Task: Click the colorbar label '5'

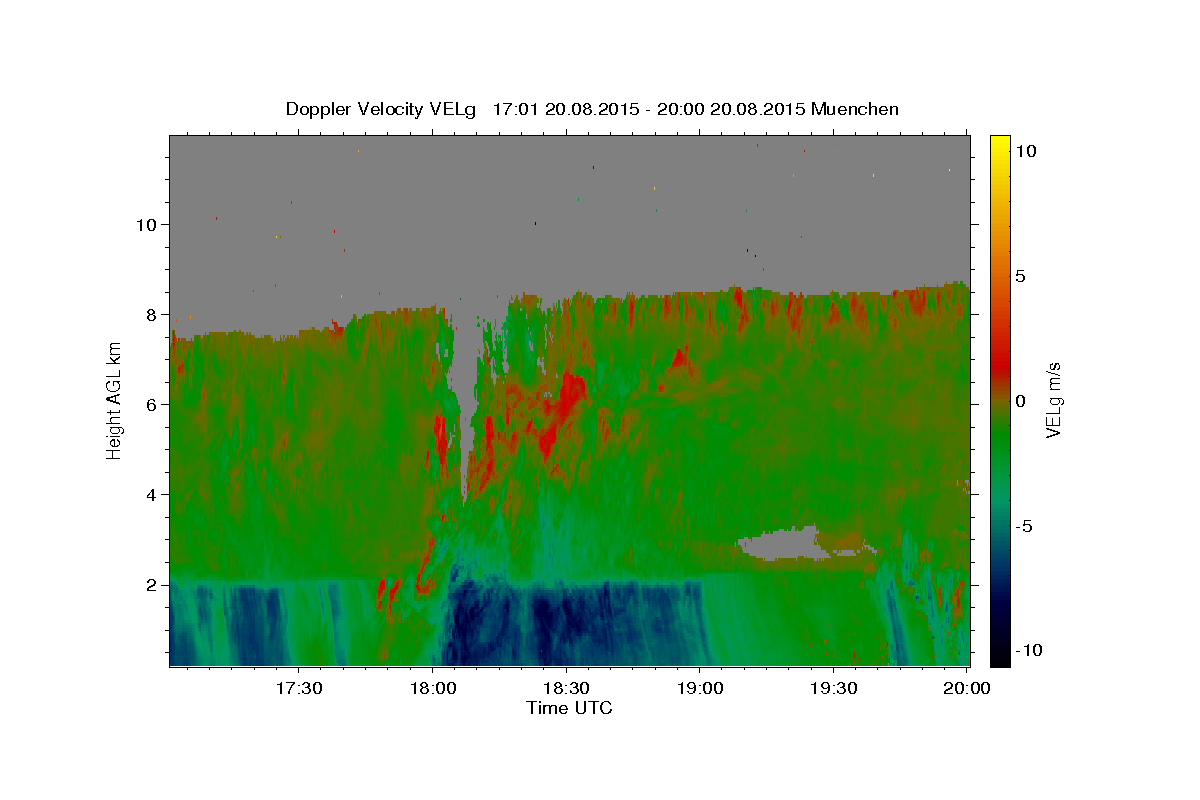Action: point(1020,276)
